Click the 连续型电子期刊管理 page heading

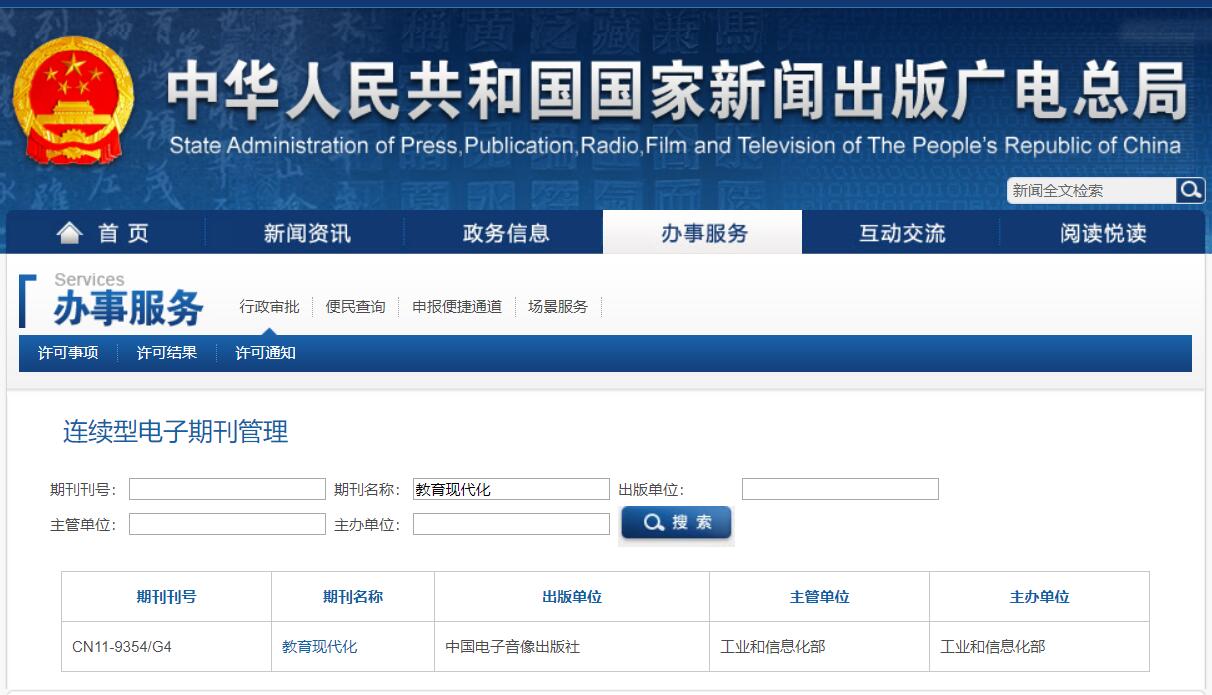coord(176,432)
